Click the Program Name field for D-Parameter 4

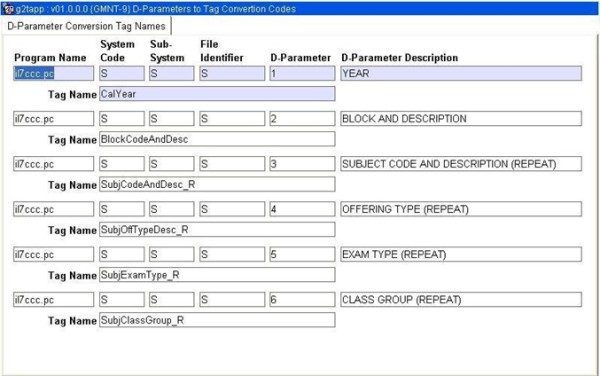[x=54, y=209]
